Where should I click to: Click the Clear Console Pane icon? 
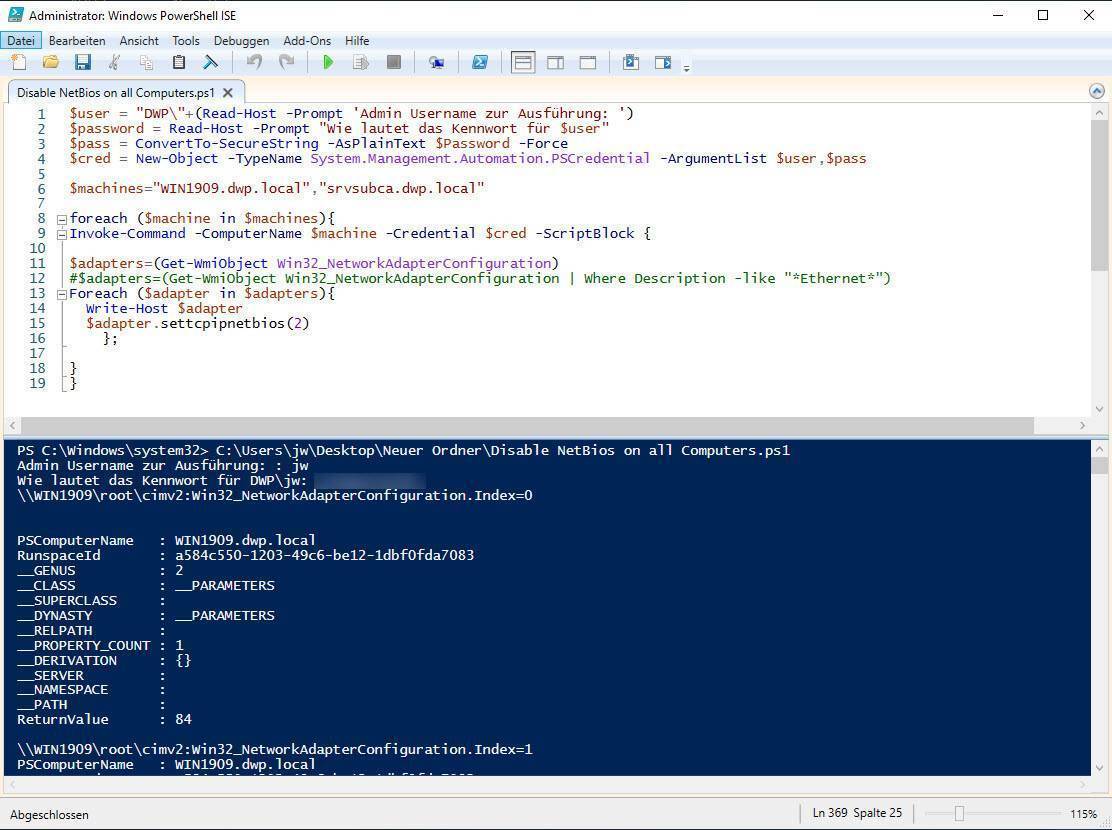211,63
